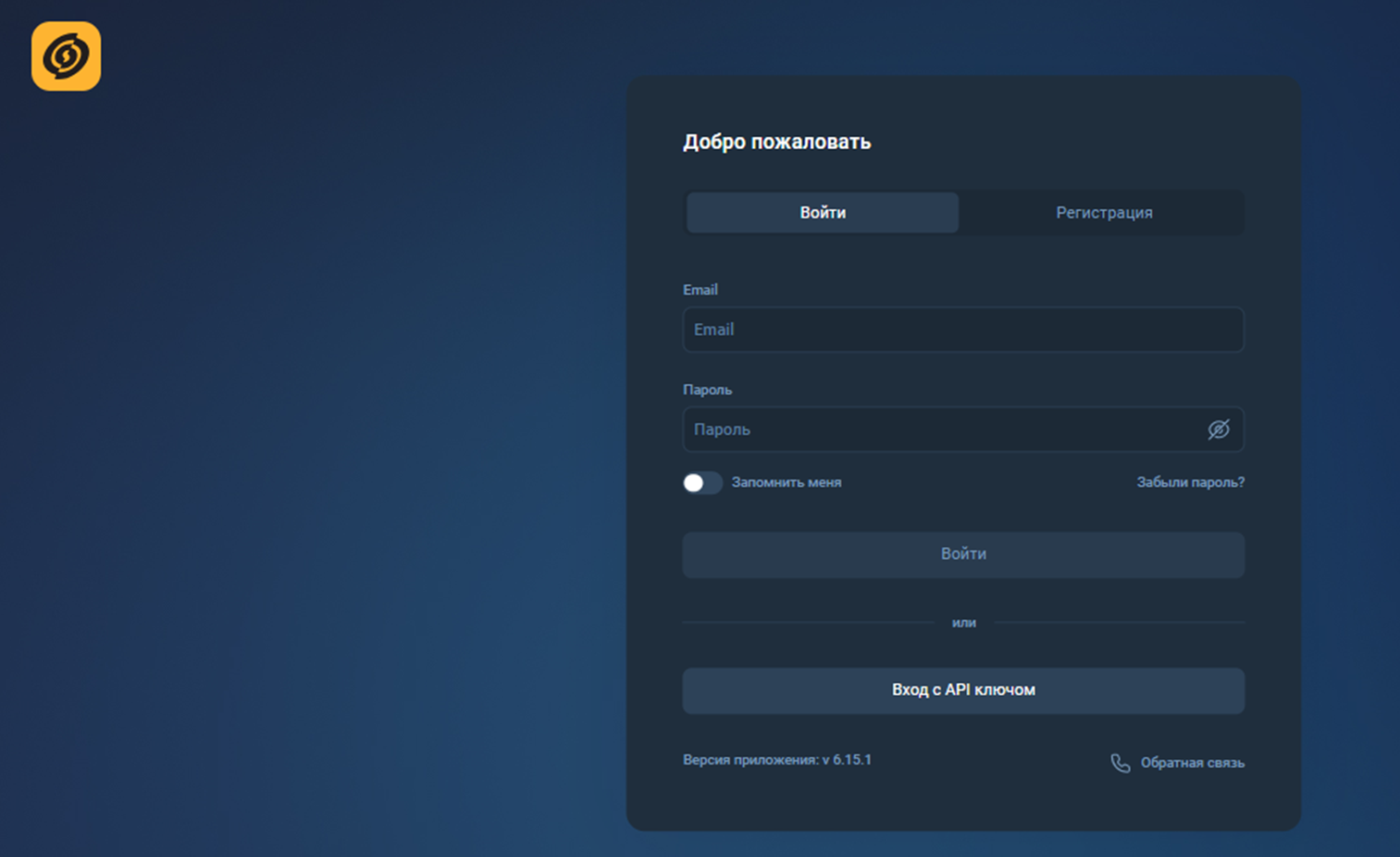Click the 'Добро пожаловать' heading

tap(776, 142)
